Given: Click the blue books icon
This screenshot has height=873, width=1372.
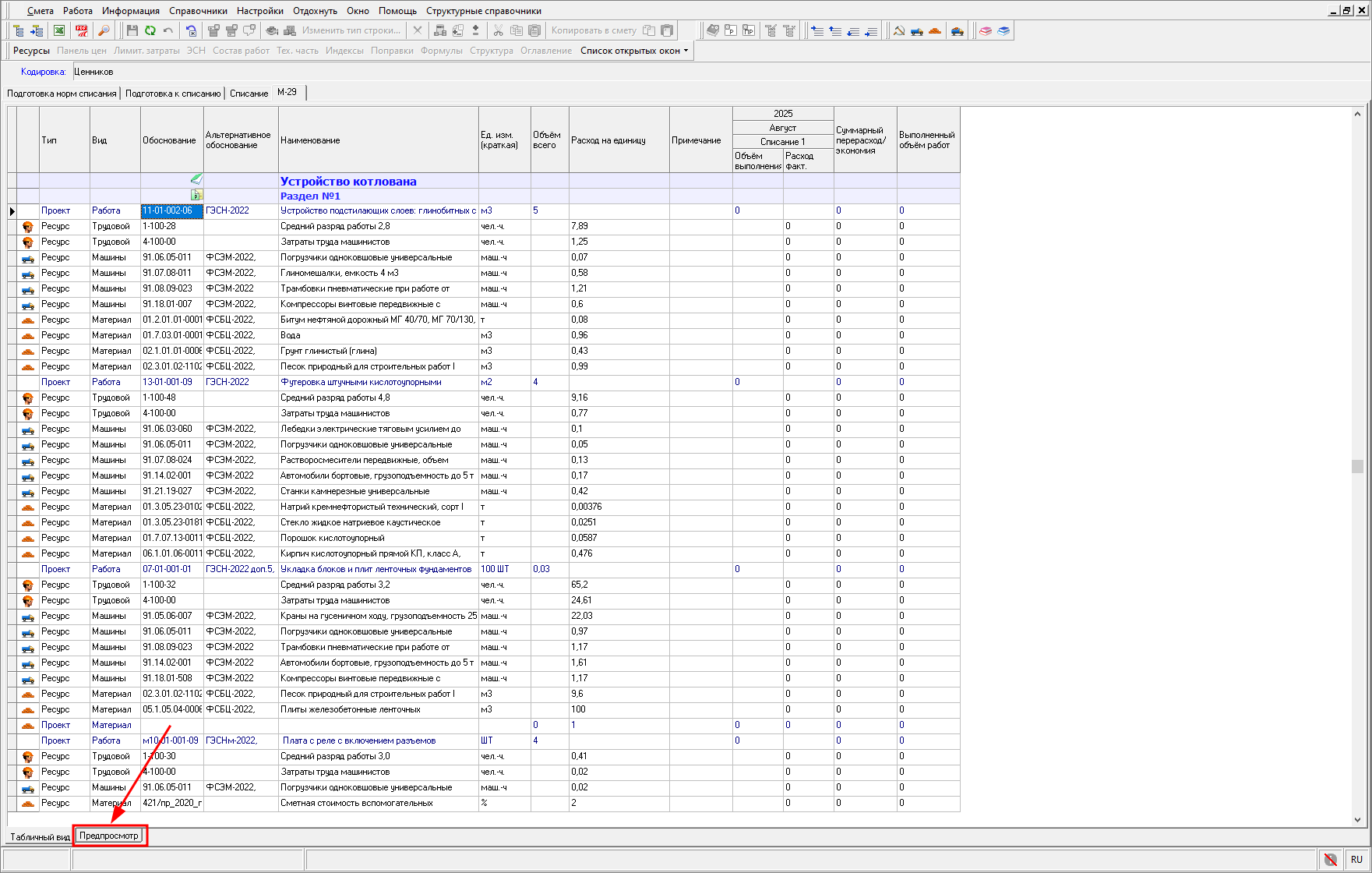Looking at the screenshot, I should (1003, 30).
